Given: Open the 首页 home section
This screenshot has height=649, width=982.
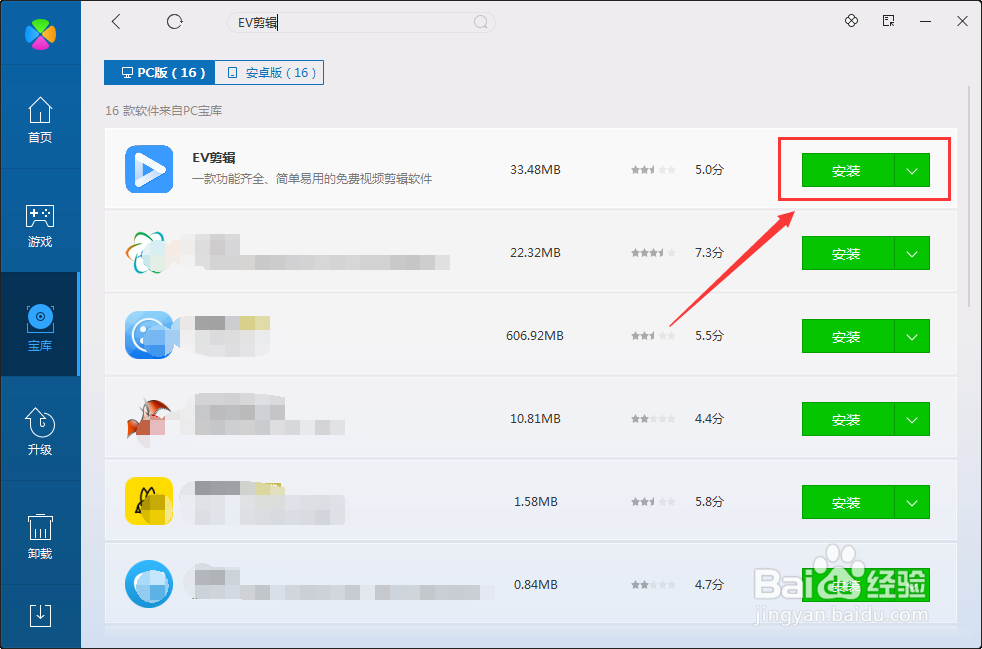Looking at the screenshot, I should [40, 120].
